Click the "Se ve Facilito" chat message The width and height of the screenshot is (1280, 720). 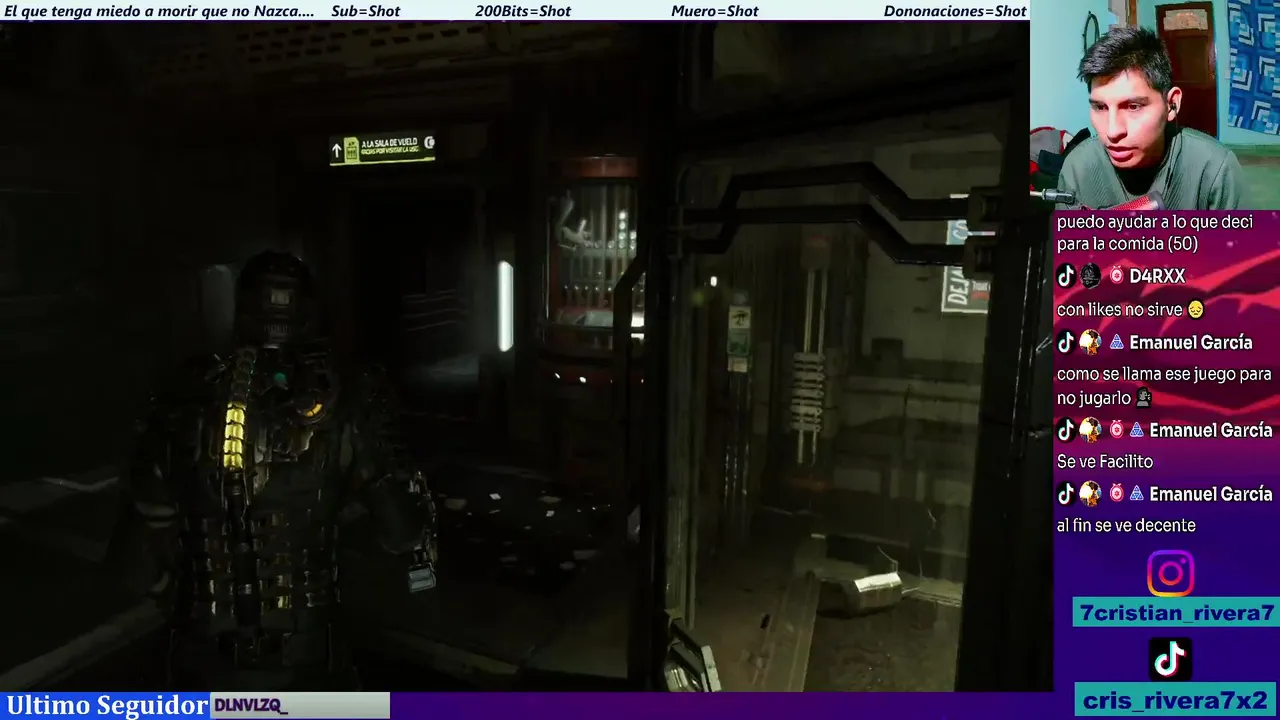[1105, 462]
